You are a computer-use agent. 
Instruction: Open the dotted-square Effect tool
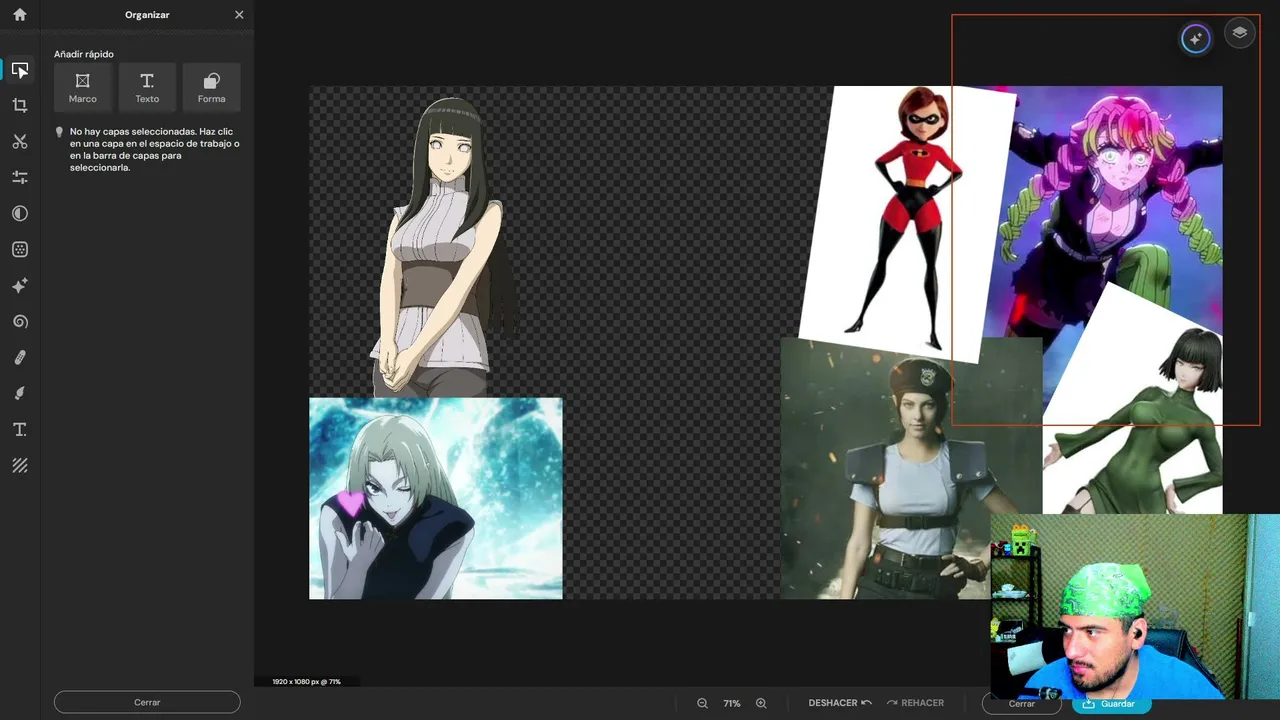coord(20,249)
